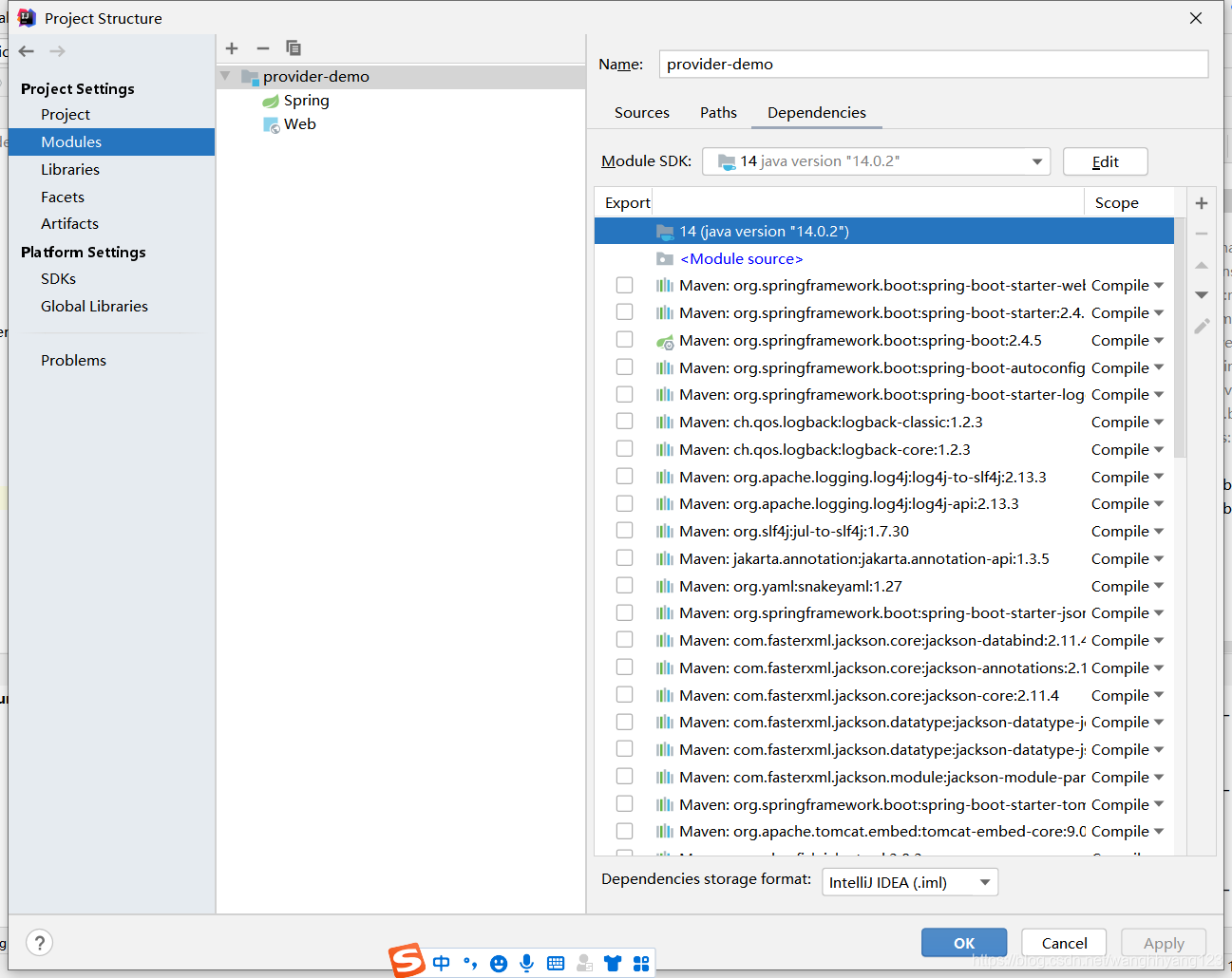1232x978 pixels.
Task: Click the Module source folder icon
Action: [x=665, y=259]
